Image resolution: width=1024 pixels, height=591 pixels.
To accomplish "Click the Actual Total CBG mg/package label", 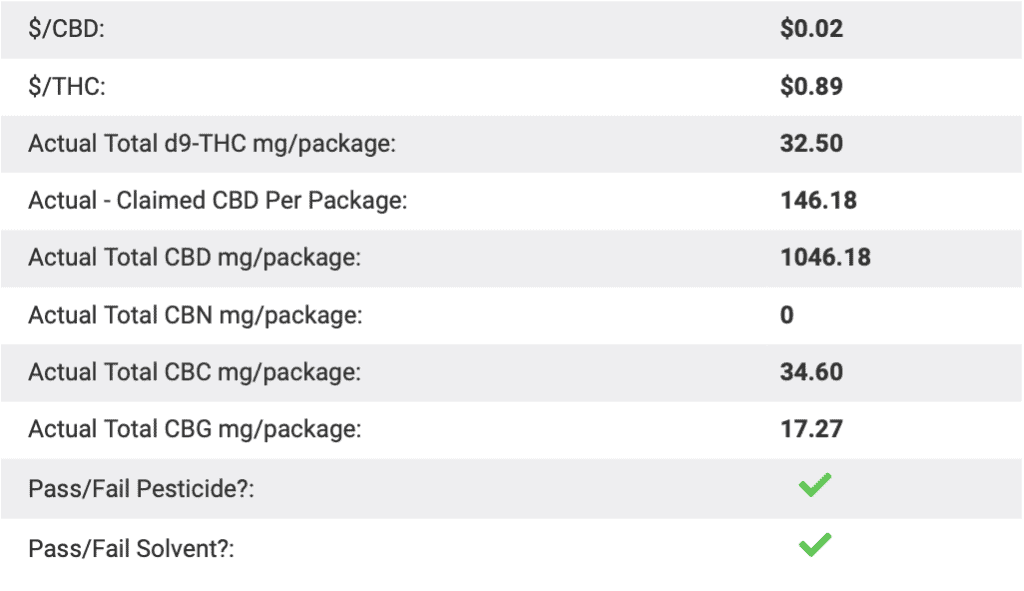I will [195, 430].
